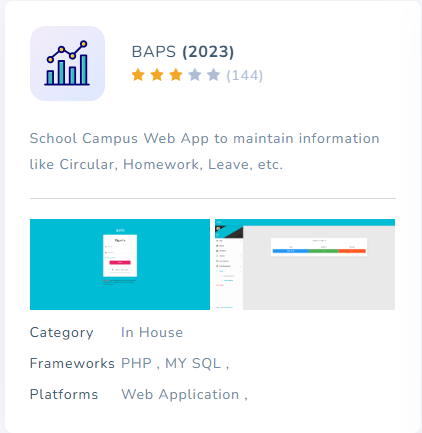
Task: Click the second gold star
Action: tap(157, 75)
